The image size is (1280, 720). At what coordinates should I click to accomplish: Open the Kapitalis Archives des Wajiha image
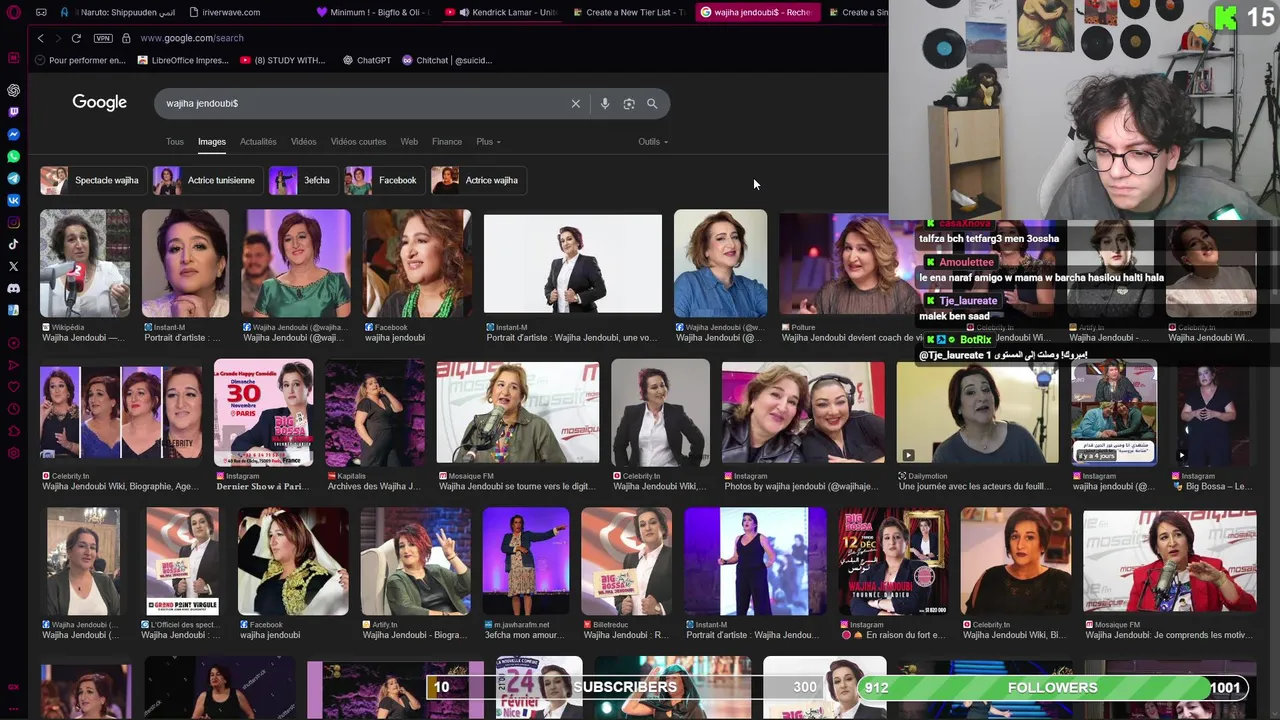tap(375, 413)
